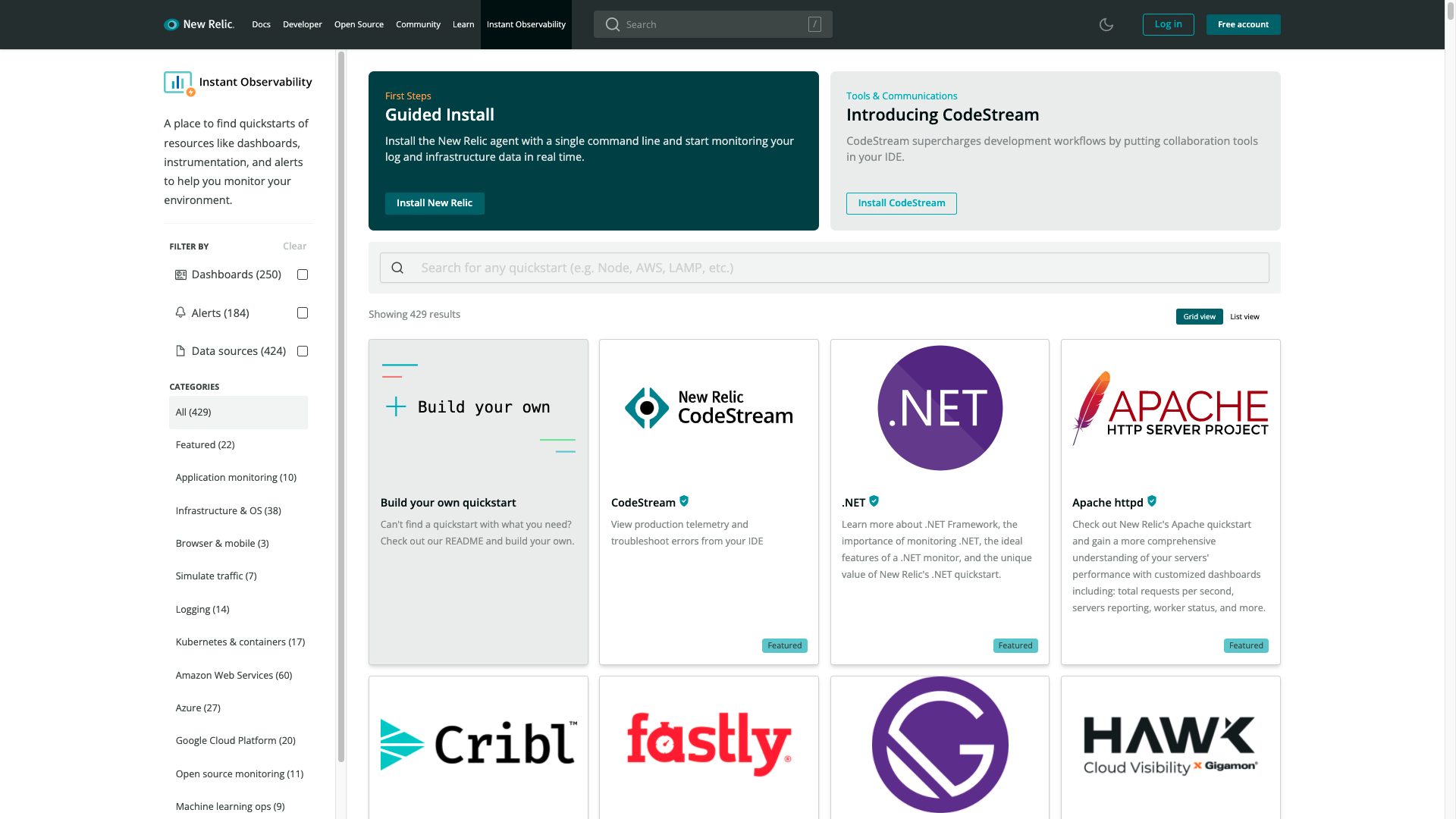Click the Install New Relic button
This screenshot has width=1456, height=819.
[435, 203]
